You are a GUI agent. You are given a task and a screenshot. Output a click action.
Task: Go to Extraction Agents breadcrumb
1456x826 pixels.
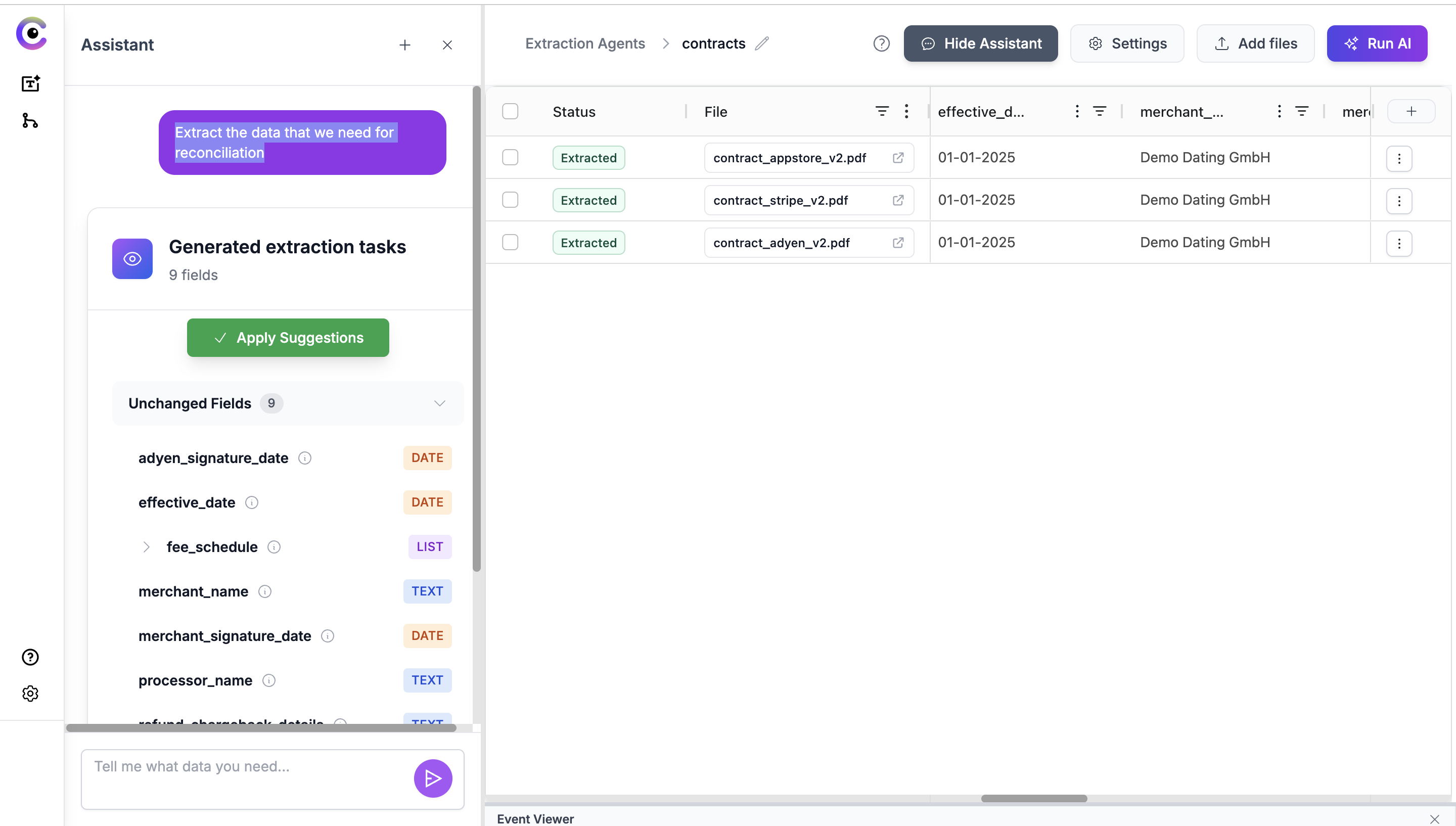[x=585, y=43]
